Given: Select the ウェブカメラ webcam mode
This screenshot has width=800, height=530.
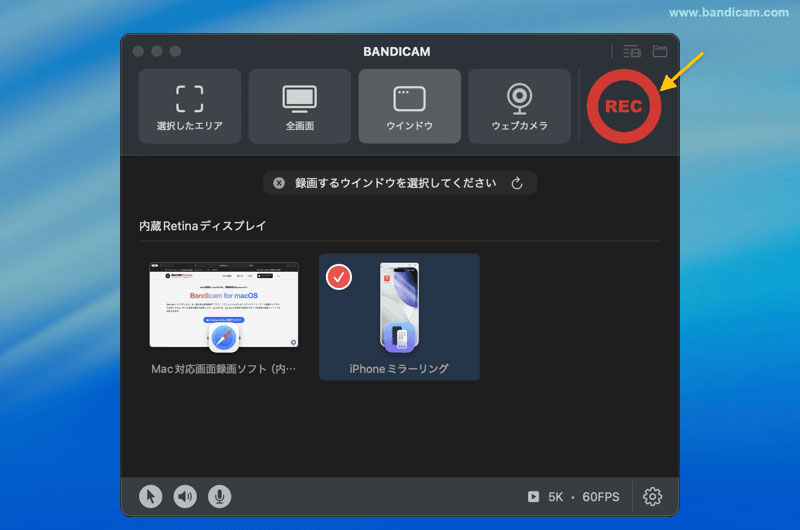Looking at the screenshot, I should click(x=519, y=106).
